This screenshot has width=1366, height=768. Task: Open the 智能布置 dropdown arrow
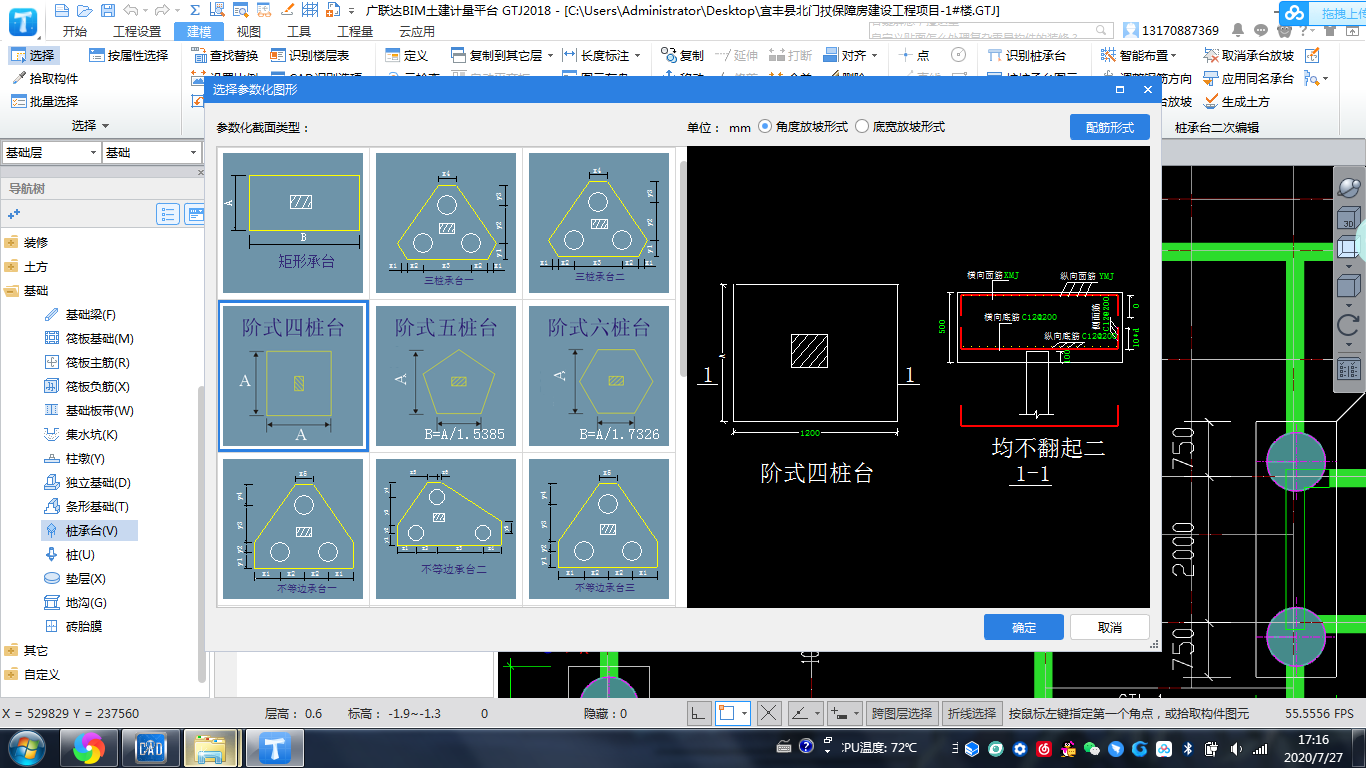(1174, 56)
